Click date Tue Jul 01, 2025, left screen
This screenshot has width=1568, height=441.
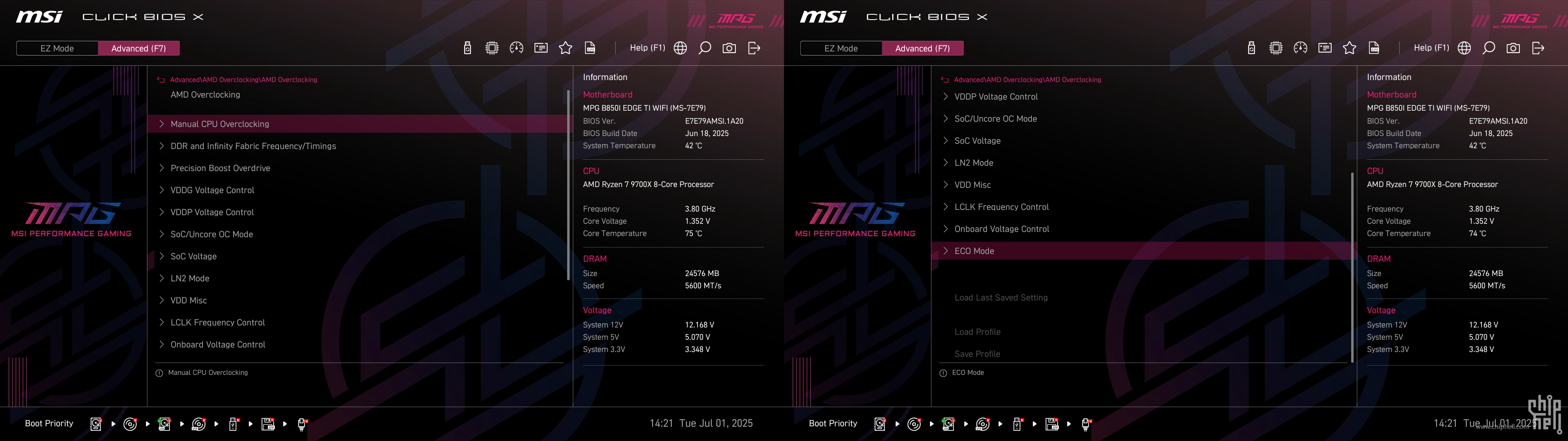[716, 423]
